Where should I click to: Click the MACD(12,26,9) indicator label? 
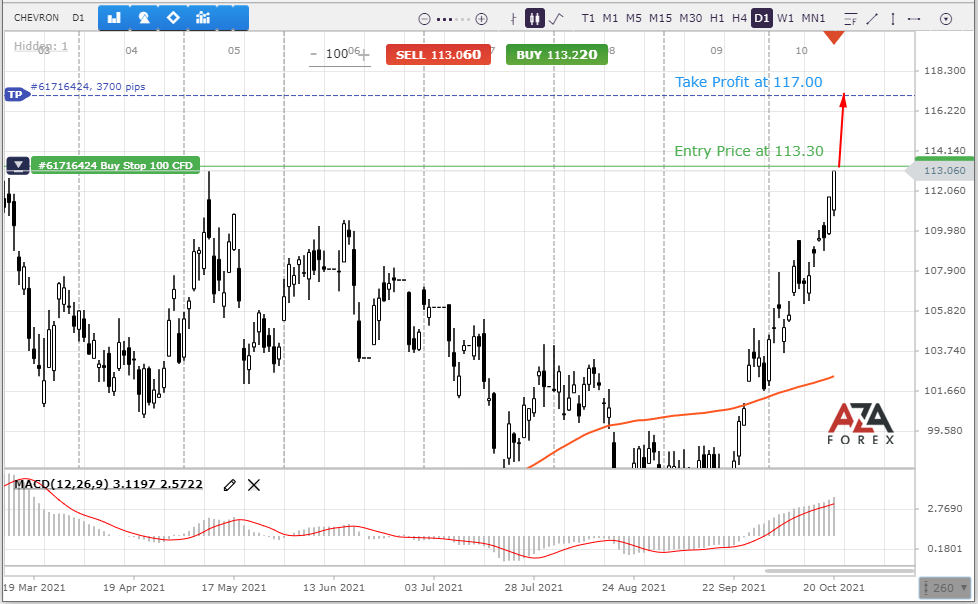(x=108, y=484)
